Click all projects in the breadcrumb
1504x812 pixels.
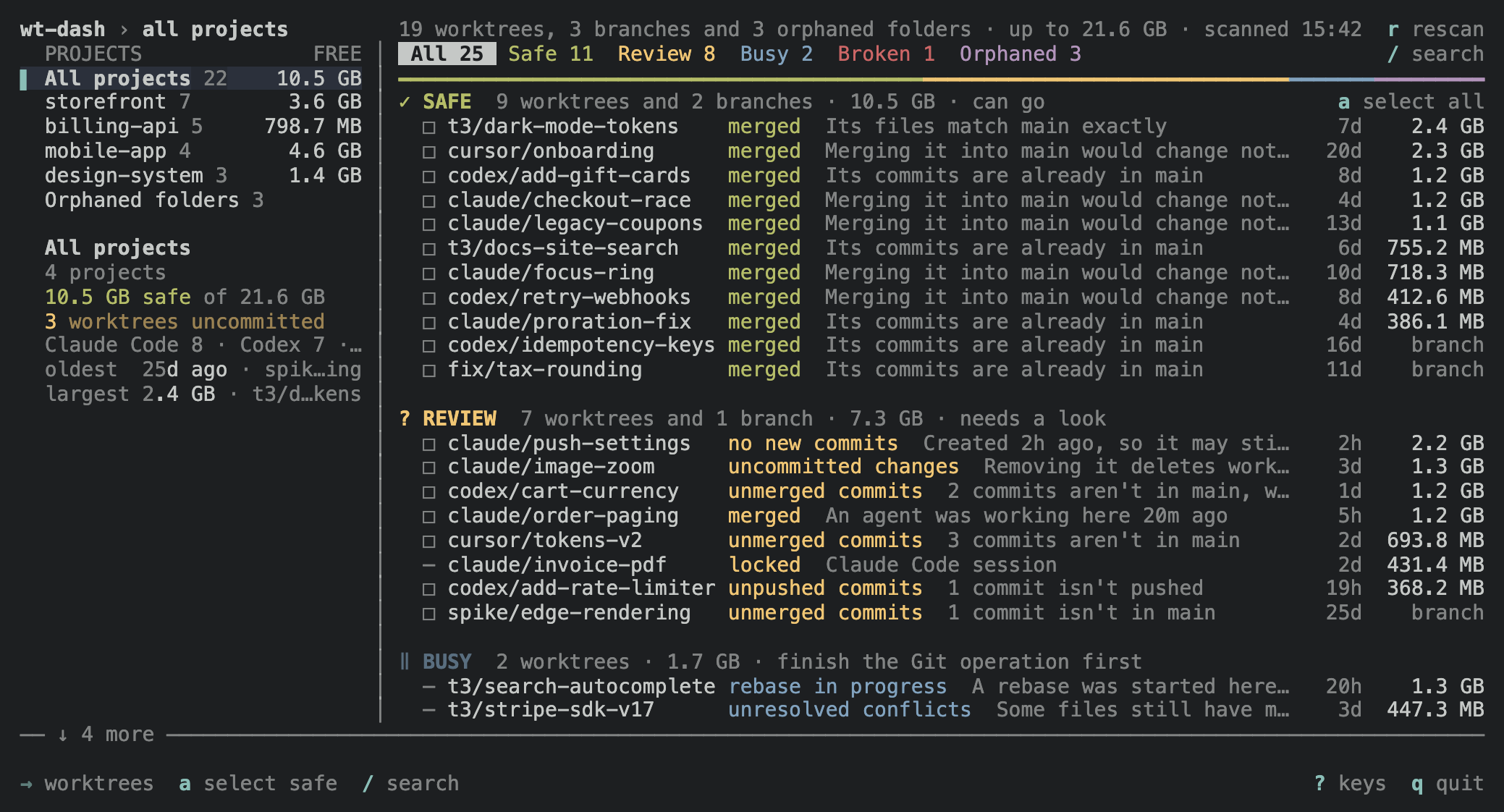tap(215, 29)
